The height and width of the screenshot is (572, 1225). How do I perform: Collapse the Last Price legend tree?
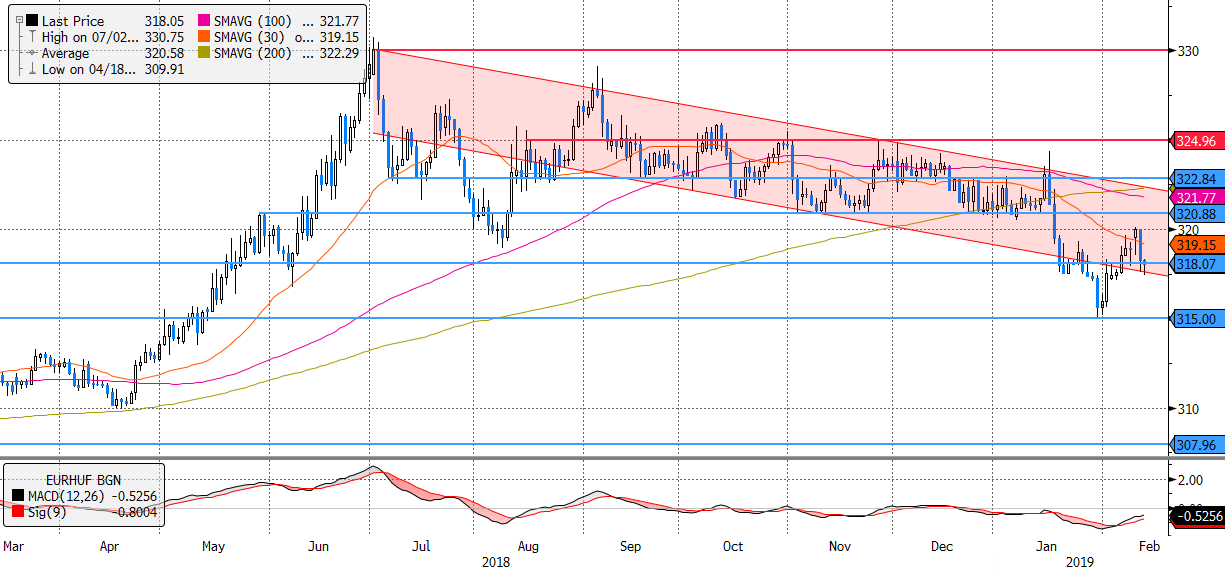pyautogui.click(x=19, y=20)
